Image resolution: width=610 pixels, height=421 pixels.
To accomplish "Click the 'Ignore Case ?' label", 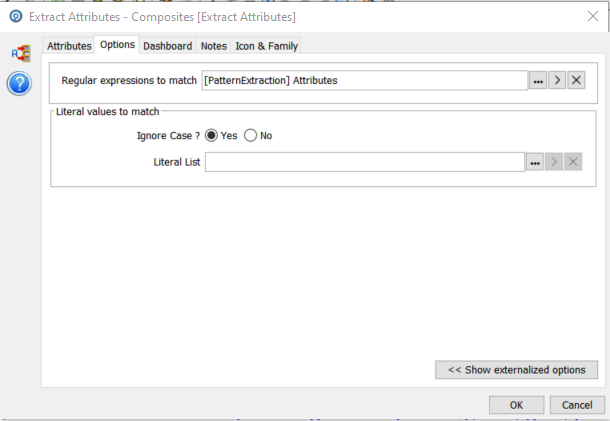I will (x=168, y=136).
